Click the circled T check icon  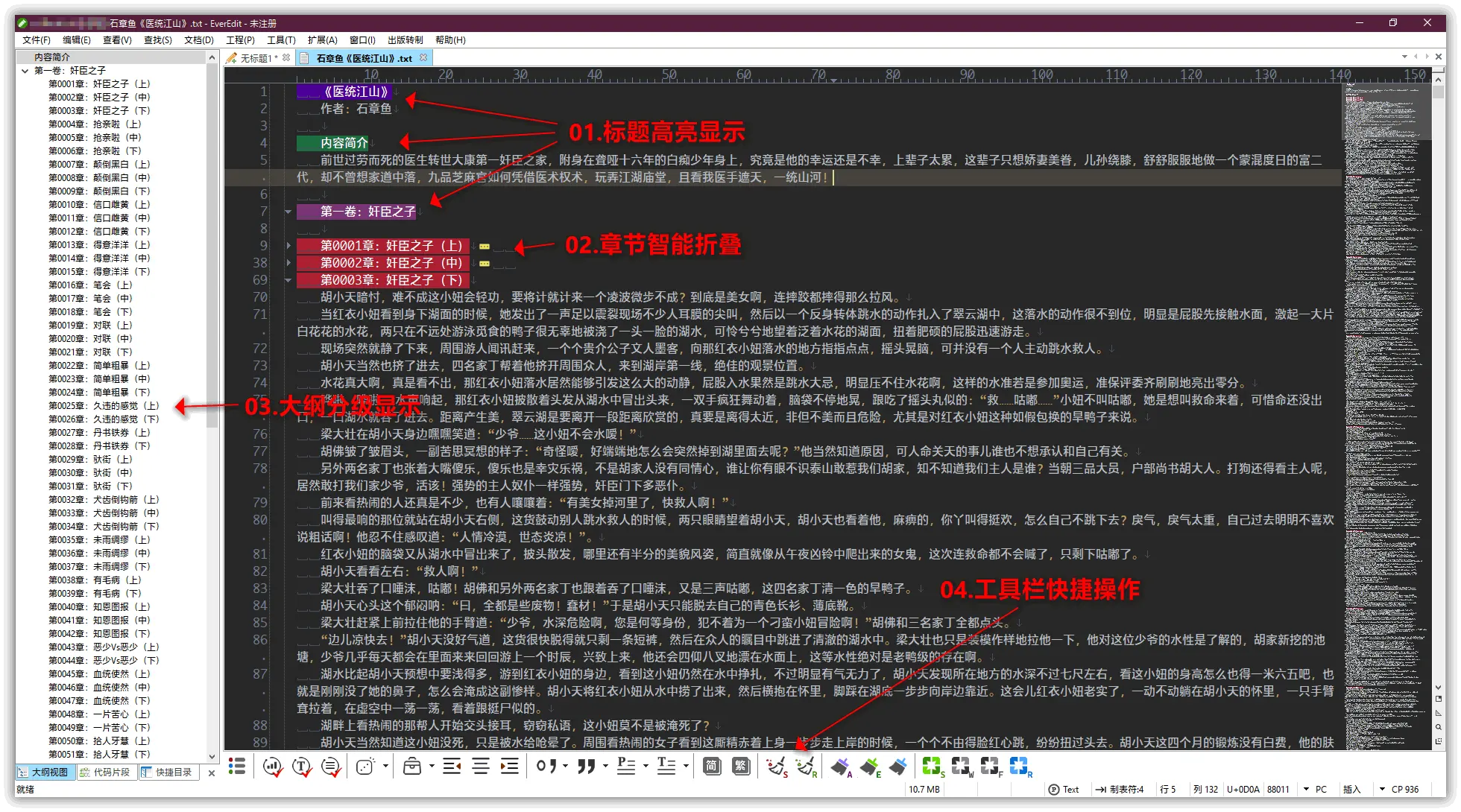click(302, 767)
